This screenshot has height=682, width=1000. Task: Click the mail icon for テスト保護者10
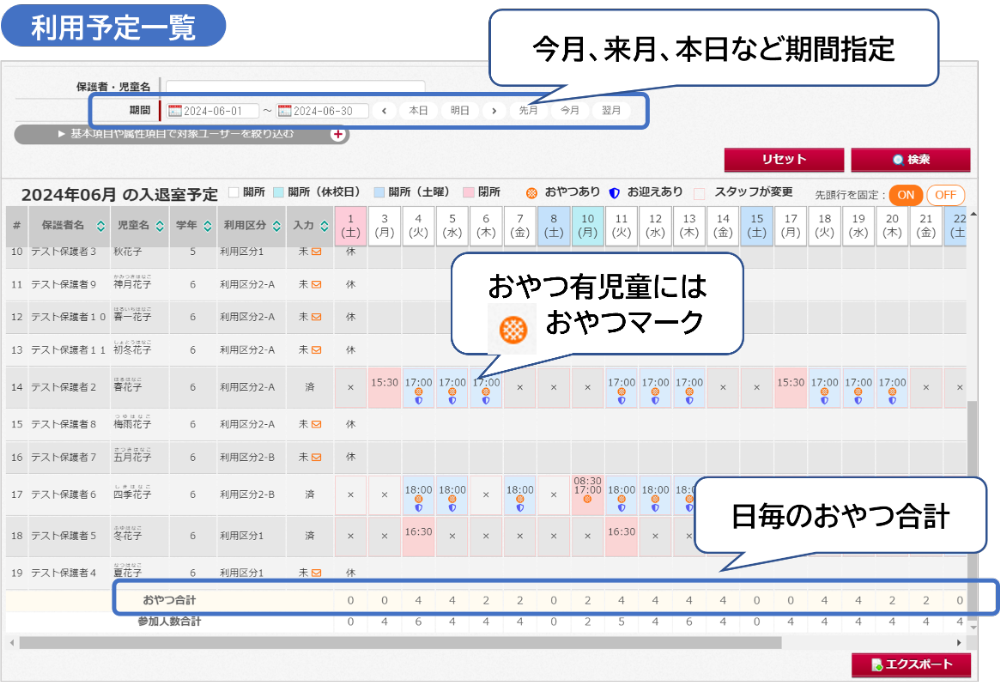[x=316, y=316]
